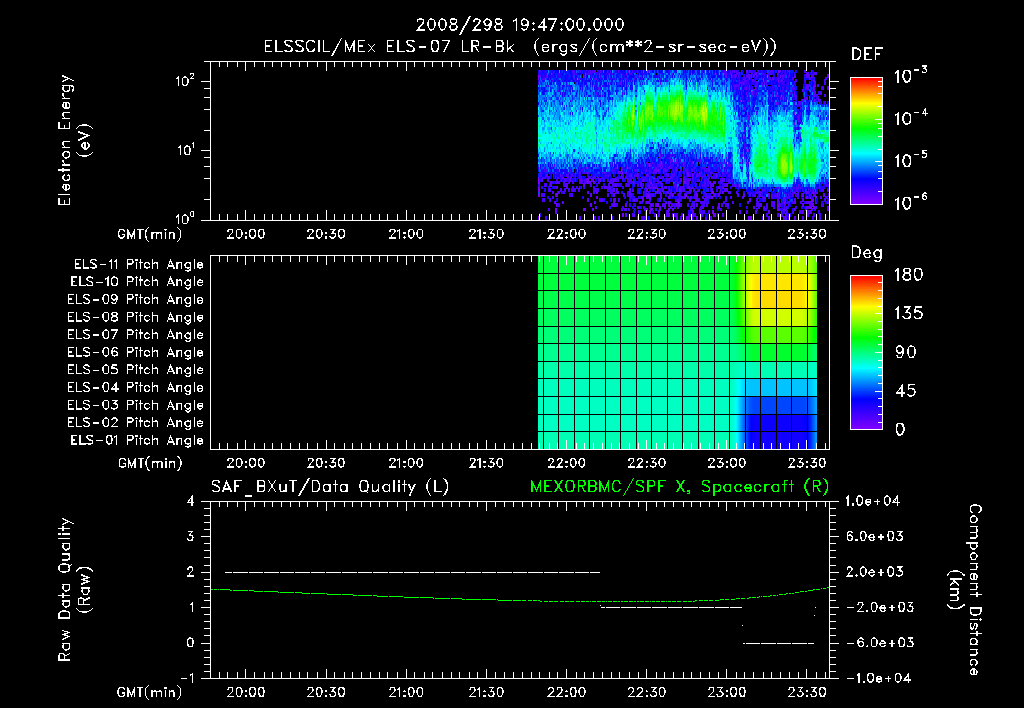Choose the ELS-04 Pitch Angle label
Viewport: 1024px width, 708px height.
point(136,388)
